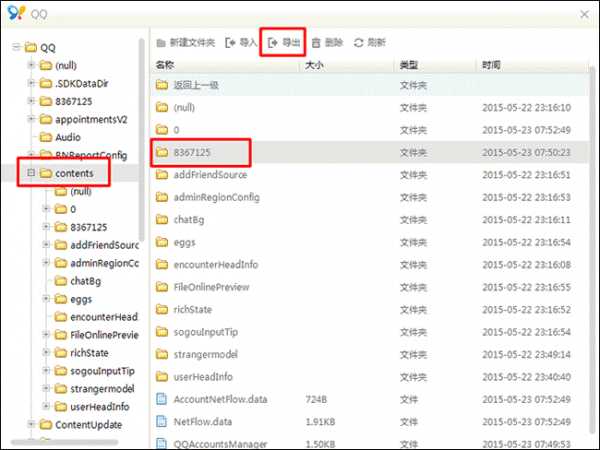The image size is (600, 450).
Task: Expand the richState node in tree
Action: coord(46,352)
